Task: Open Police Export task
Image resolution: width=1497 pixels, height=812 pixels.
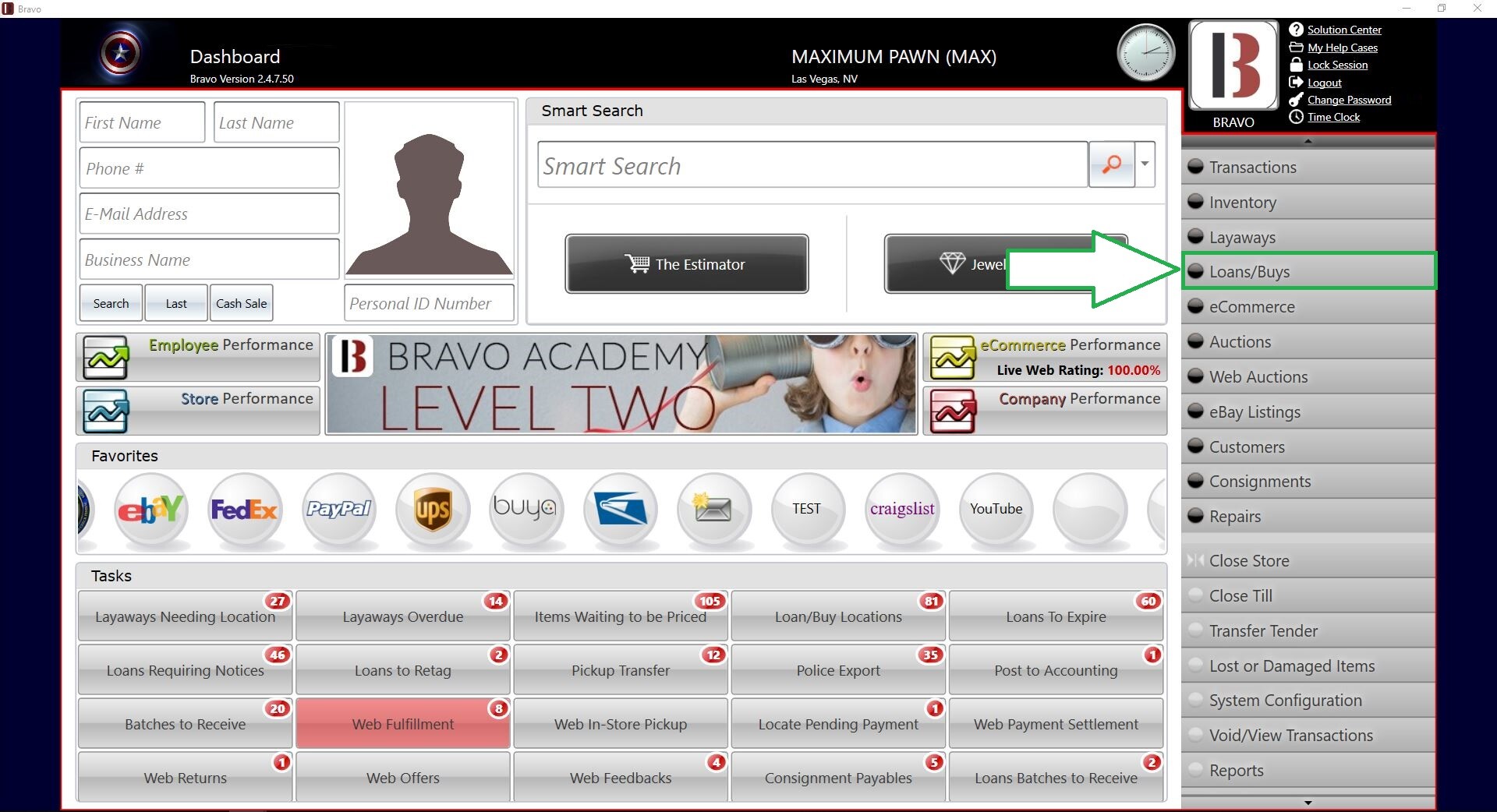Action: point(838,670)
